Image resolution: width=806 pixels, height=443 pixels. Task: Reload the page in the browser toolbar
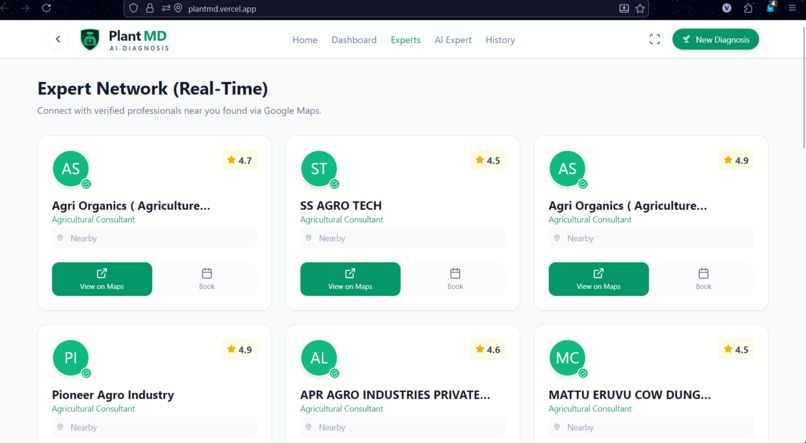tap(46, 8)
